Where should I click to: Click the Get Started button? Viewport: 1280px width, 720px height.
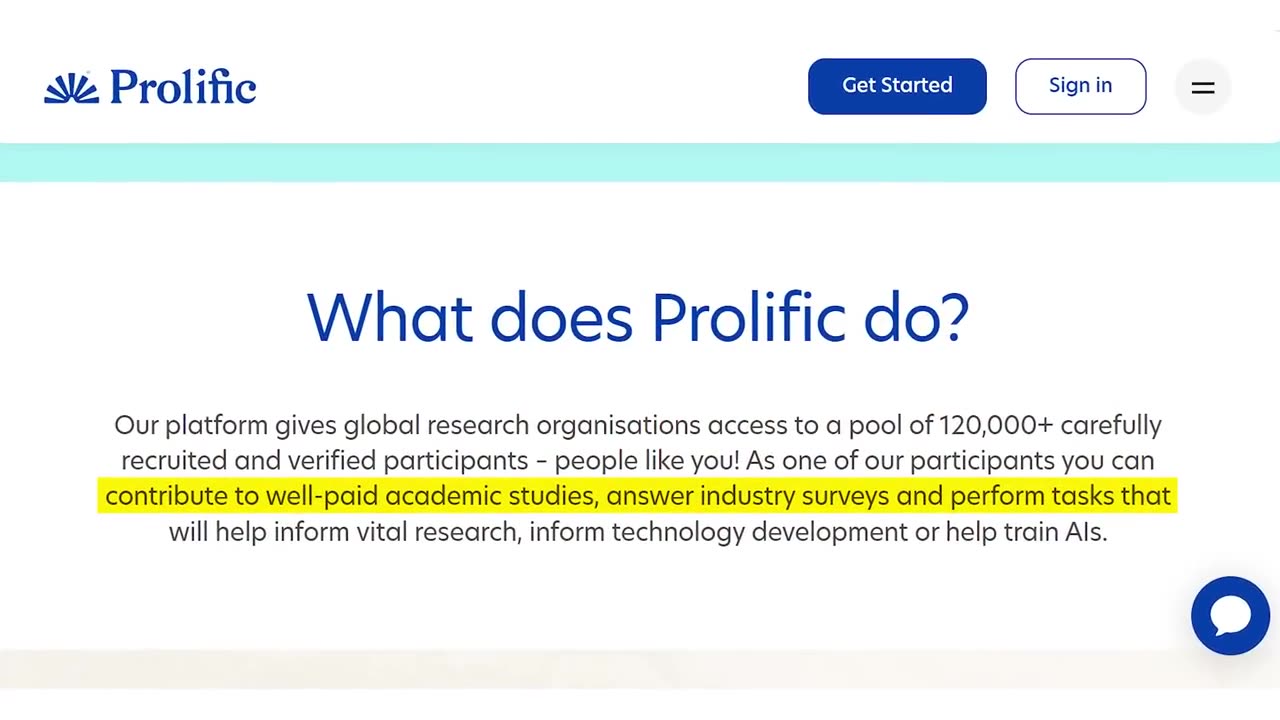click(x=897, y=86)
